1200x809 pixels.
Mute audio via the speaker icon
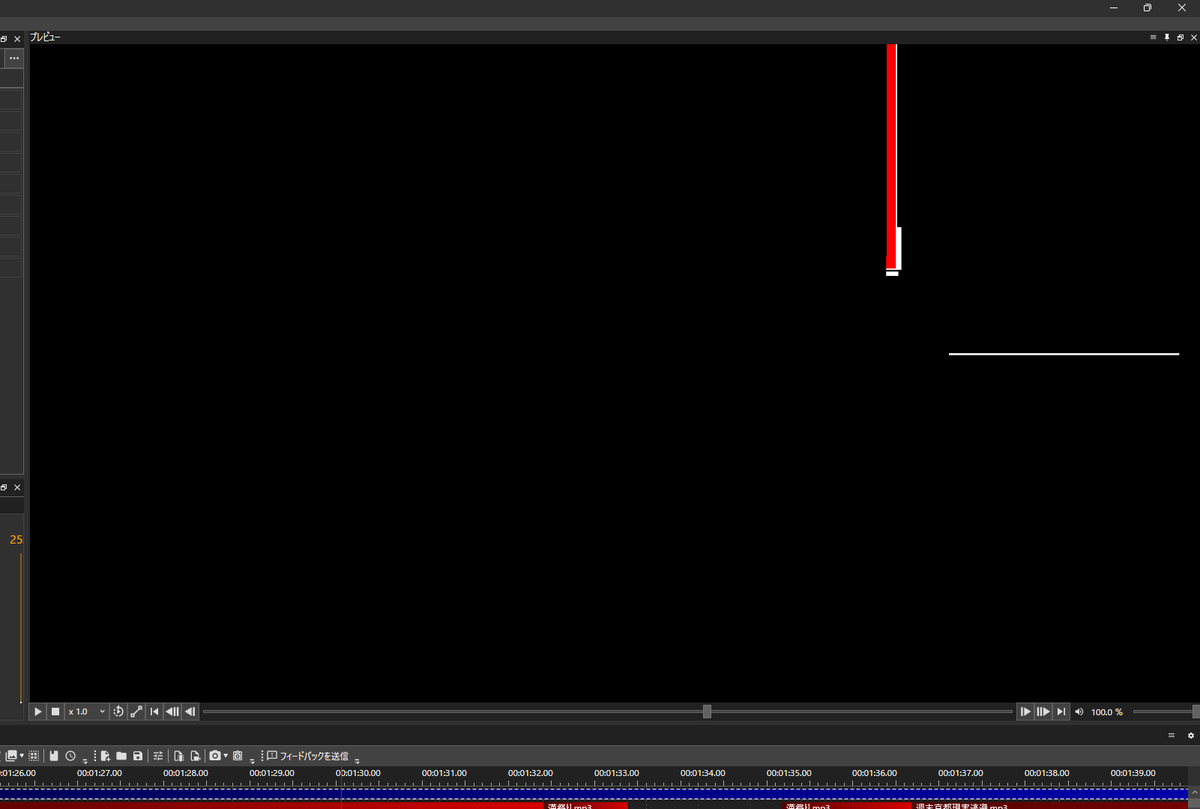[1079, 712]
